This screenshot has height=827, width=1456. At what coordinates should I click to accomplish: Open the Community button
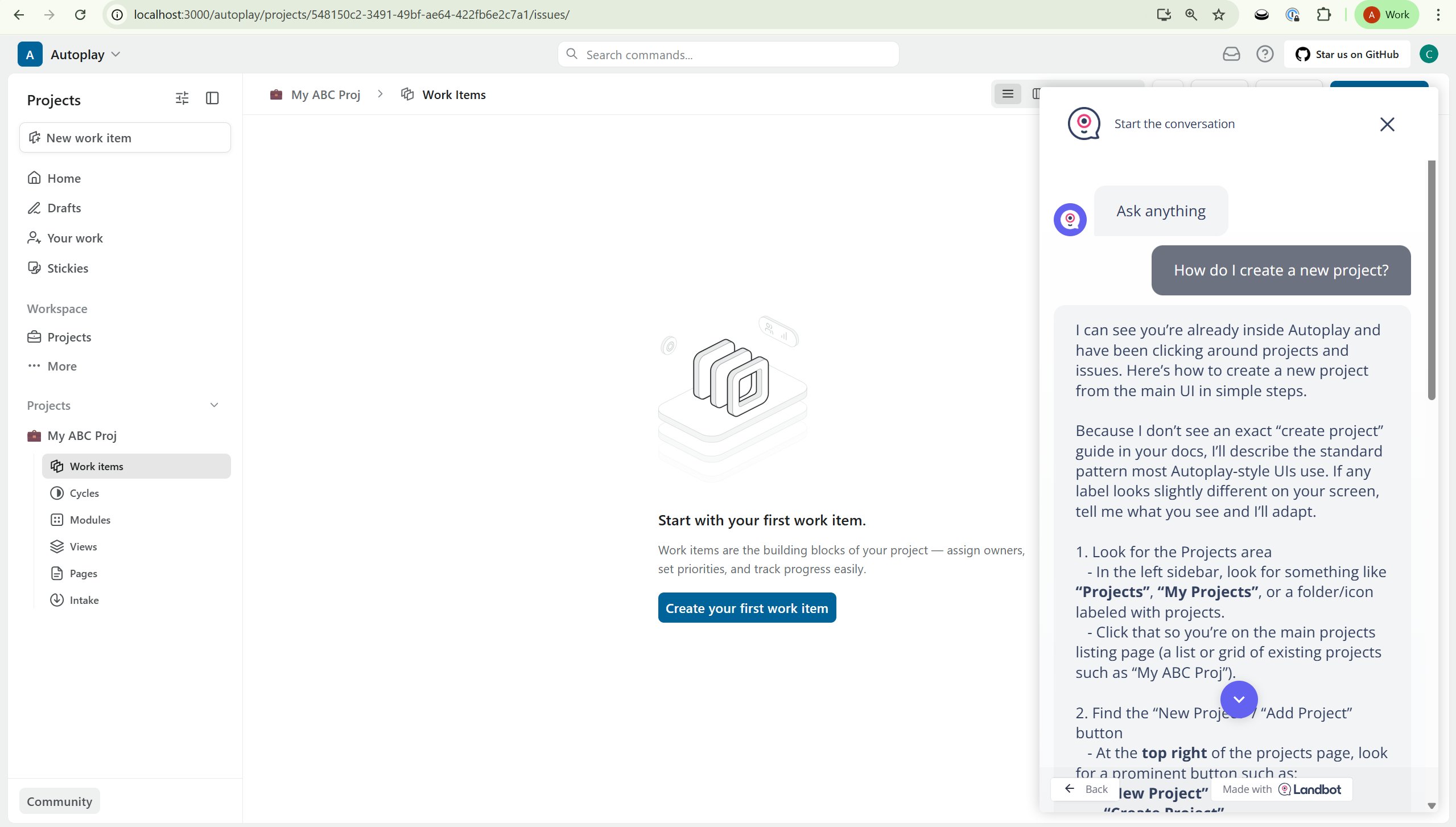click(x=60, y=801)
